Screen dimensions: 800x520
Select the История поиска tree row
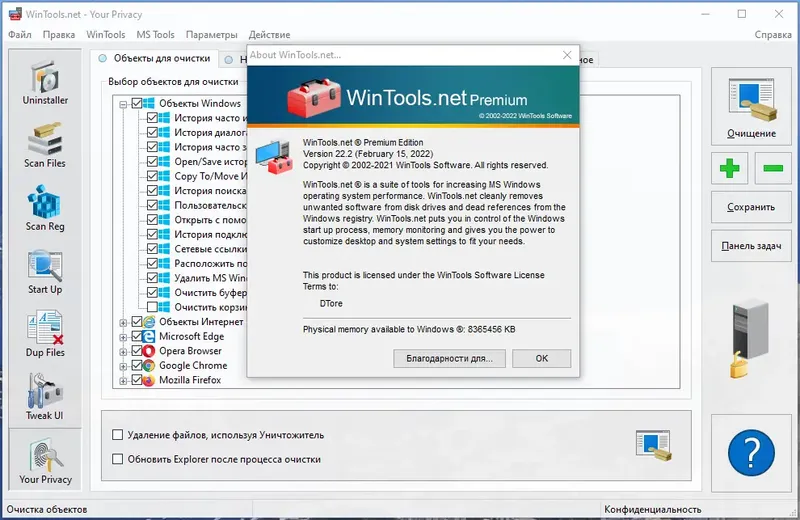point(210,190)
